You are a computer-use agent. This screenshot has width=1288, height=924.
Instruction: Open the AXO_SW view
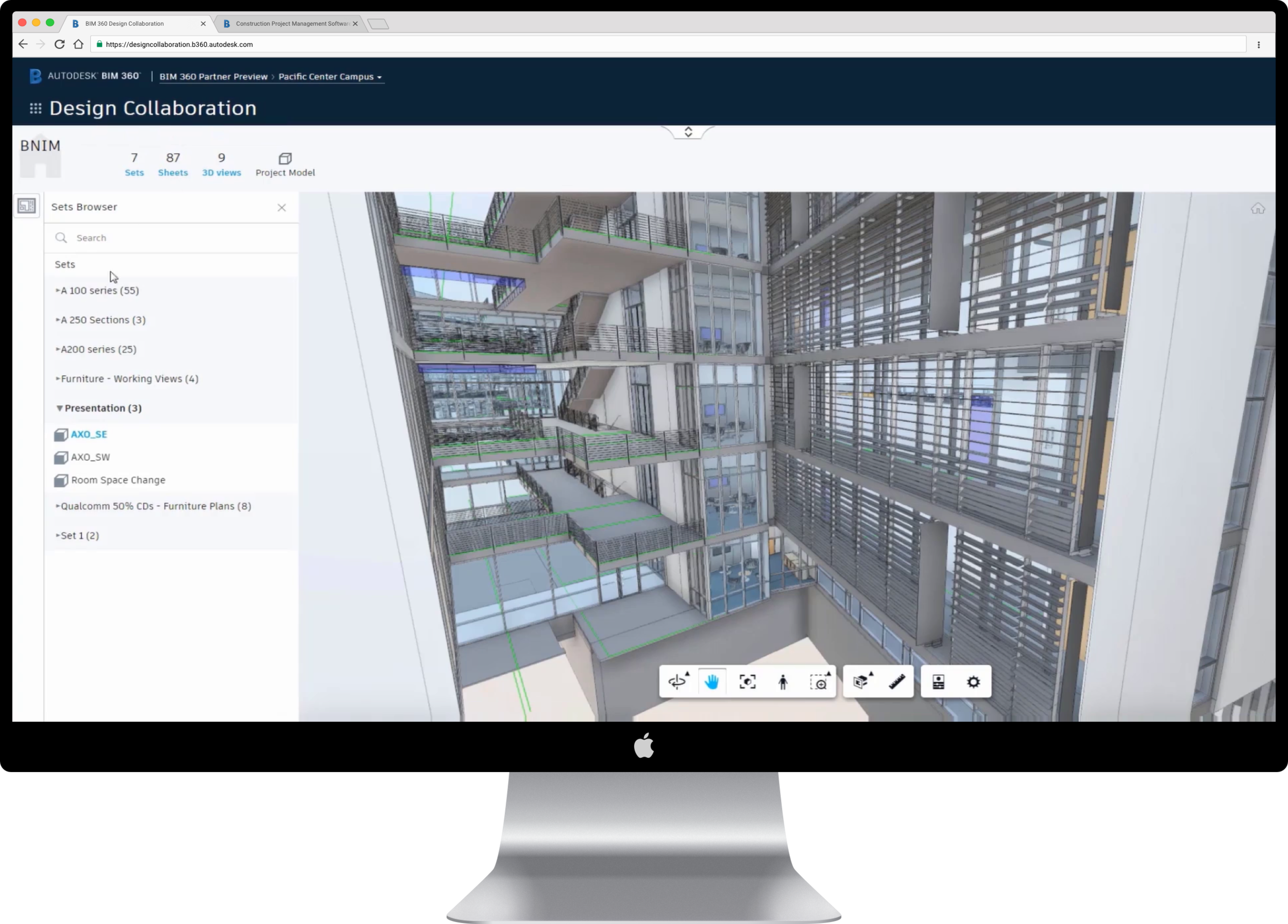[90, 457]
